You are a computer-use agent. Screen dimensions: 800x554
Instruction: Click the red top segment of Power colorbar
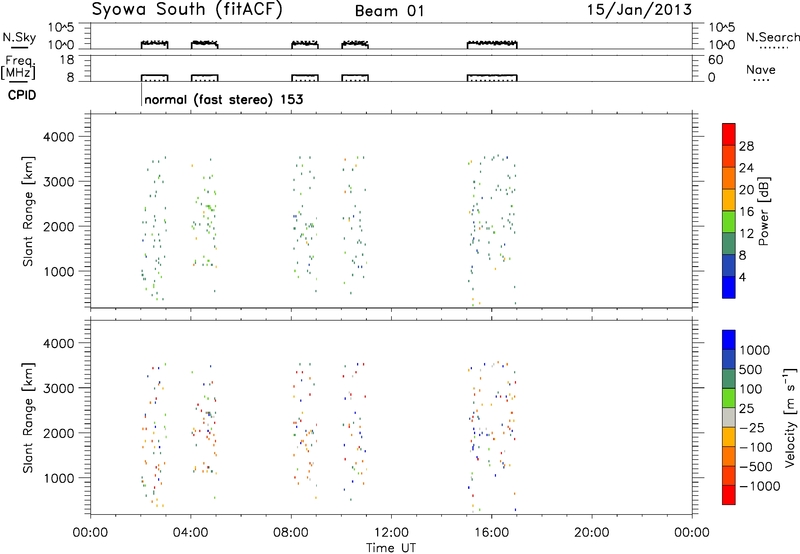[729, 134]
